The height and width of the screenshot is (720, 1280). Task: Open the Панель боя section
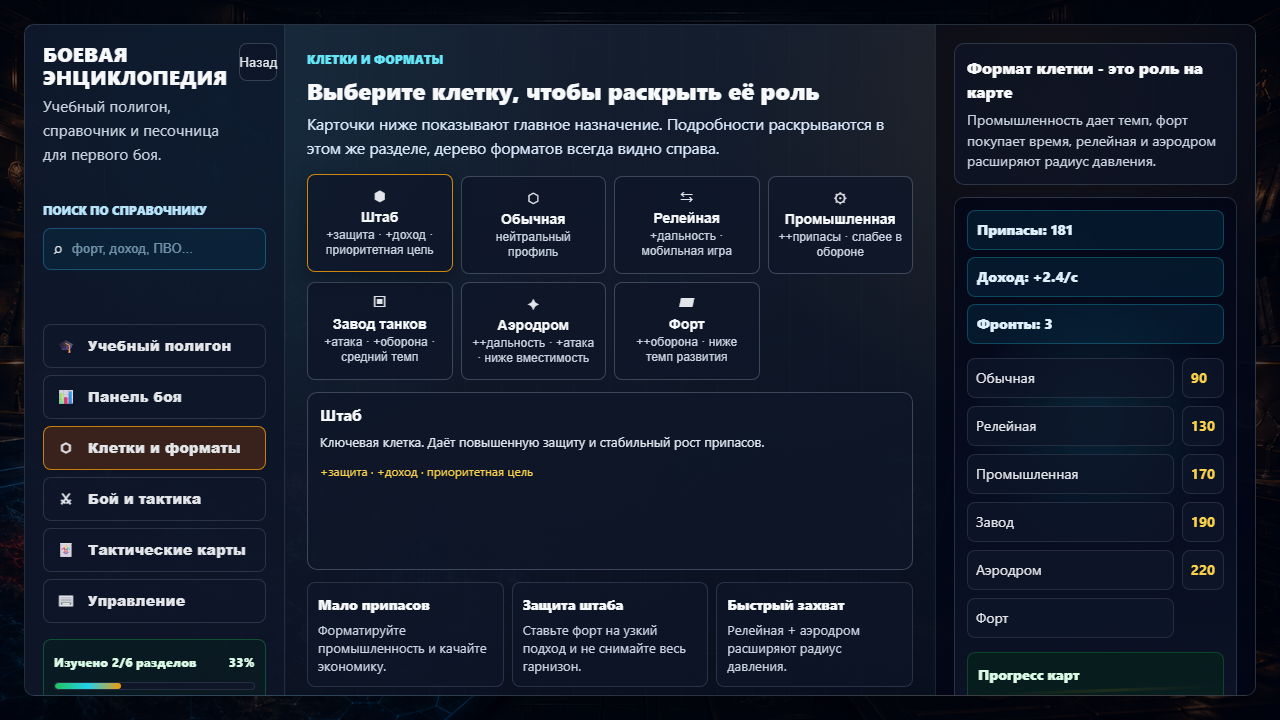(154, 397)
